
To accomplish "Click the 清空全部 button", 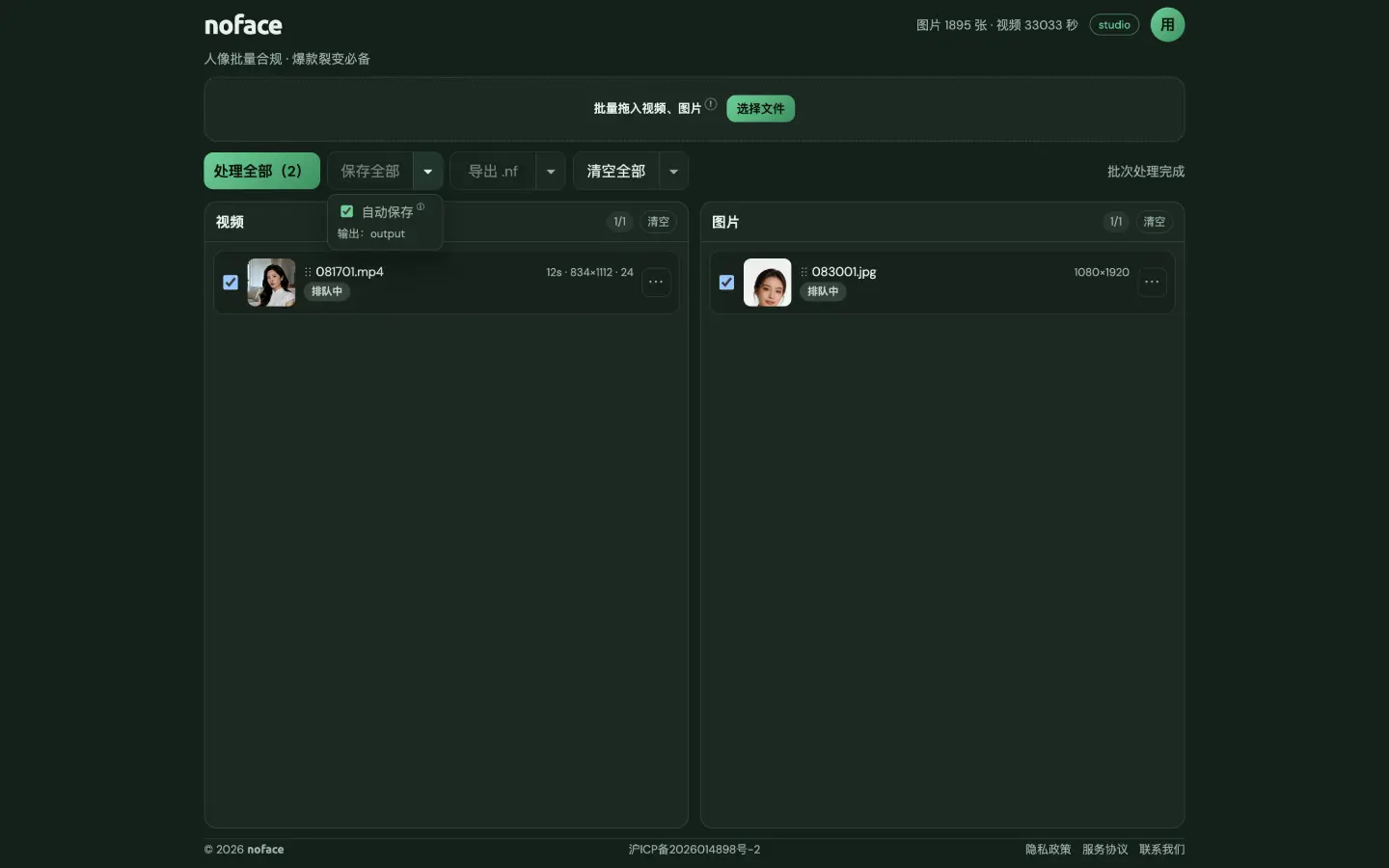I will [x=616, y=172].
